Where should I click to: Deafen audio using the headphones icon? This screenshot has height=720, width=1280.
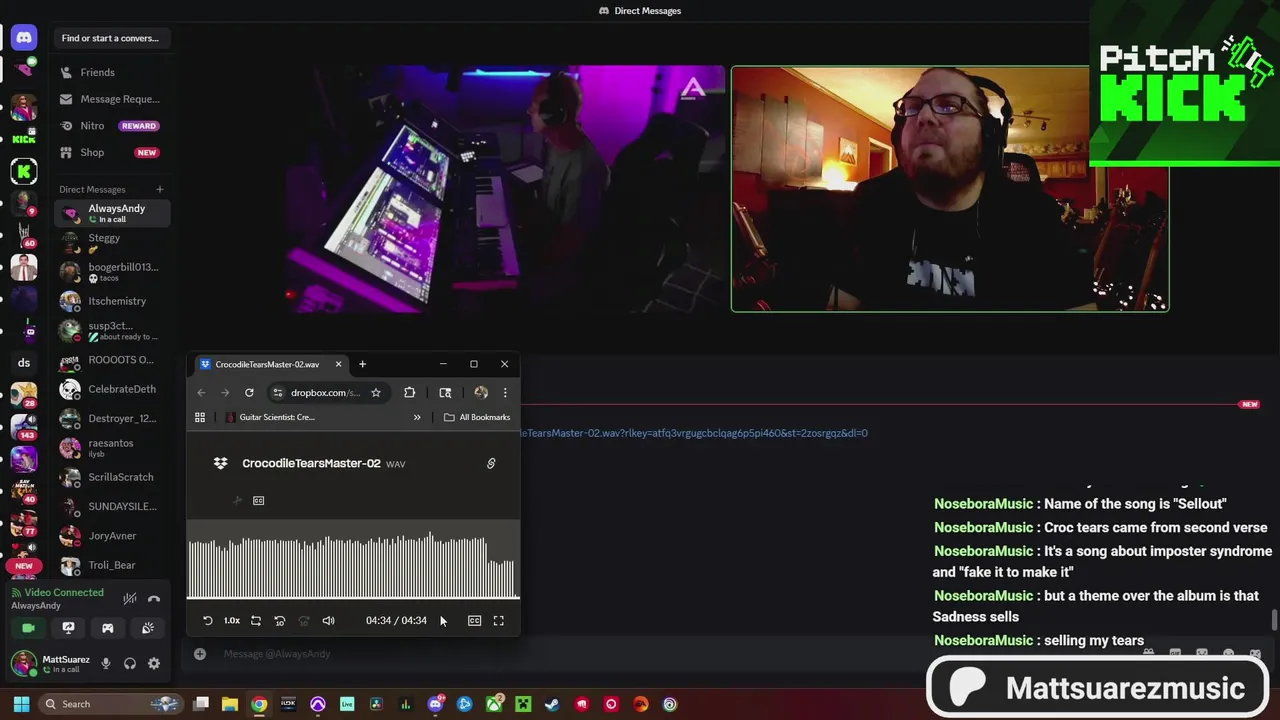click(x=130, y=664)
